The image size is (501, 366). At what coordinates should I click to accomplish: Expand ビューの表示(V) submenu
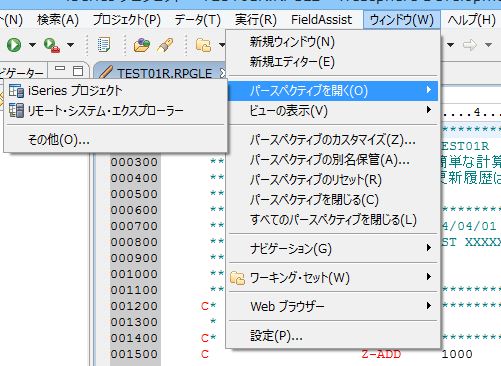click(x=333, y=110)
